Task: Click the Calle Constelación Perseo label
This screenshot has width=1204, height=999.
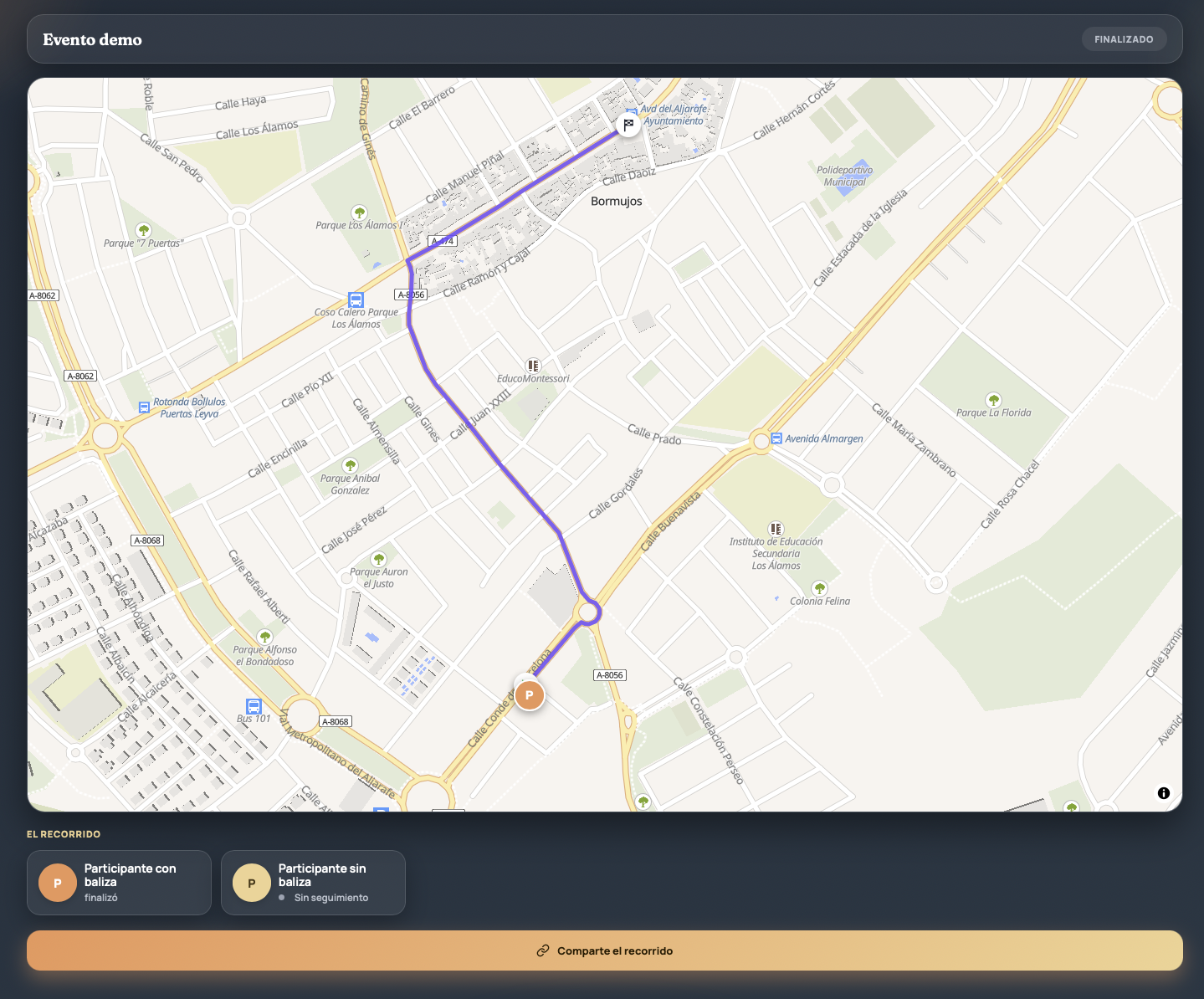Action: (709, 730)
